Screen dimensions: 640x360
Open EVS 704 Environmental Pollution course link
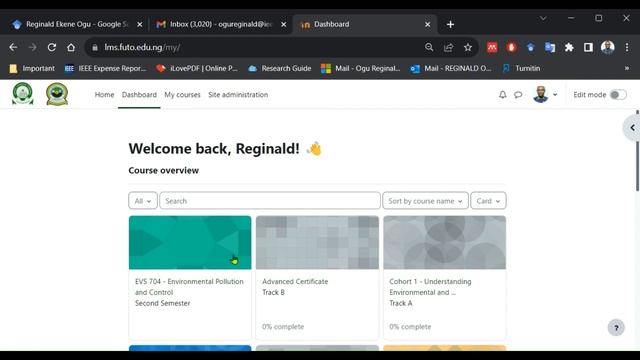pyautogui.click(x=189, y=287)
